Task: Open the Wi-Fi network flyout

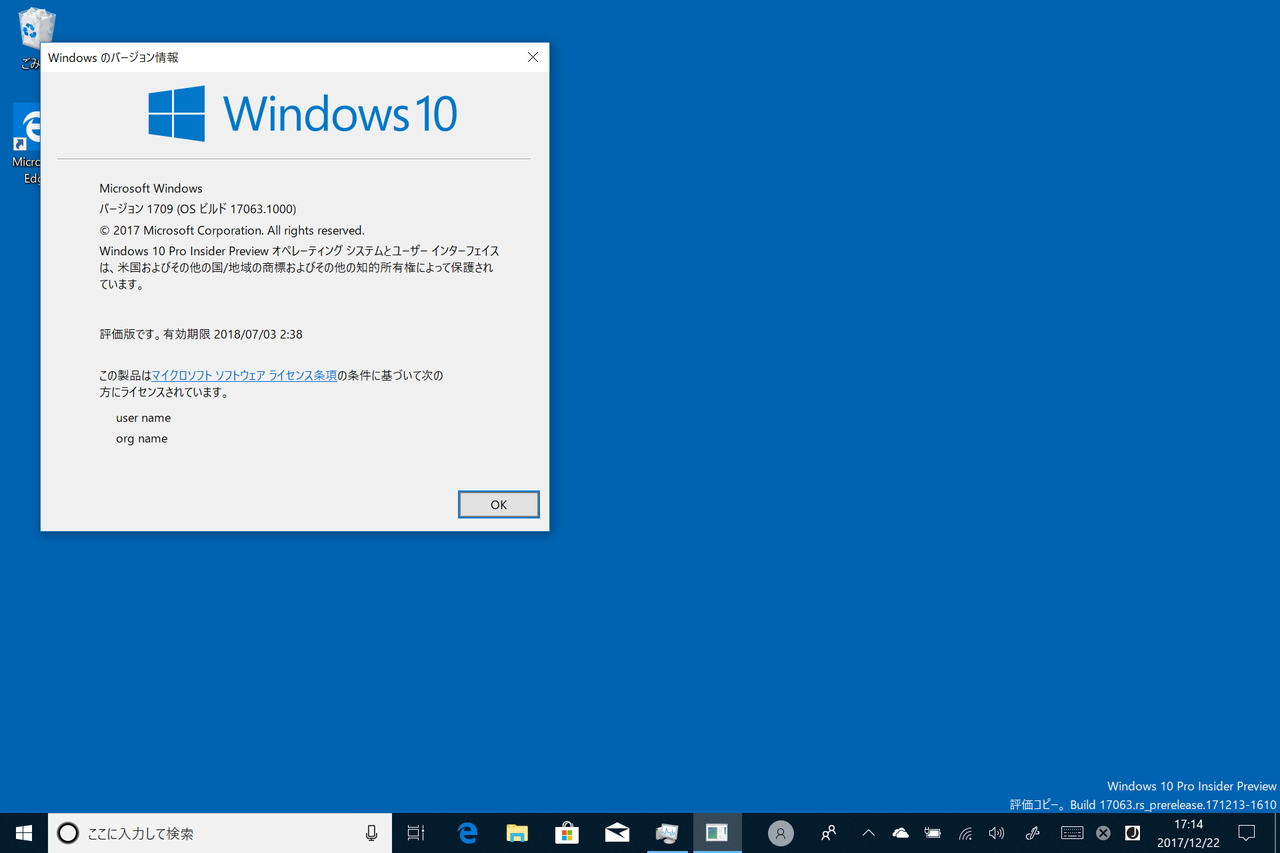Action: (965, 833)
